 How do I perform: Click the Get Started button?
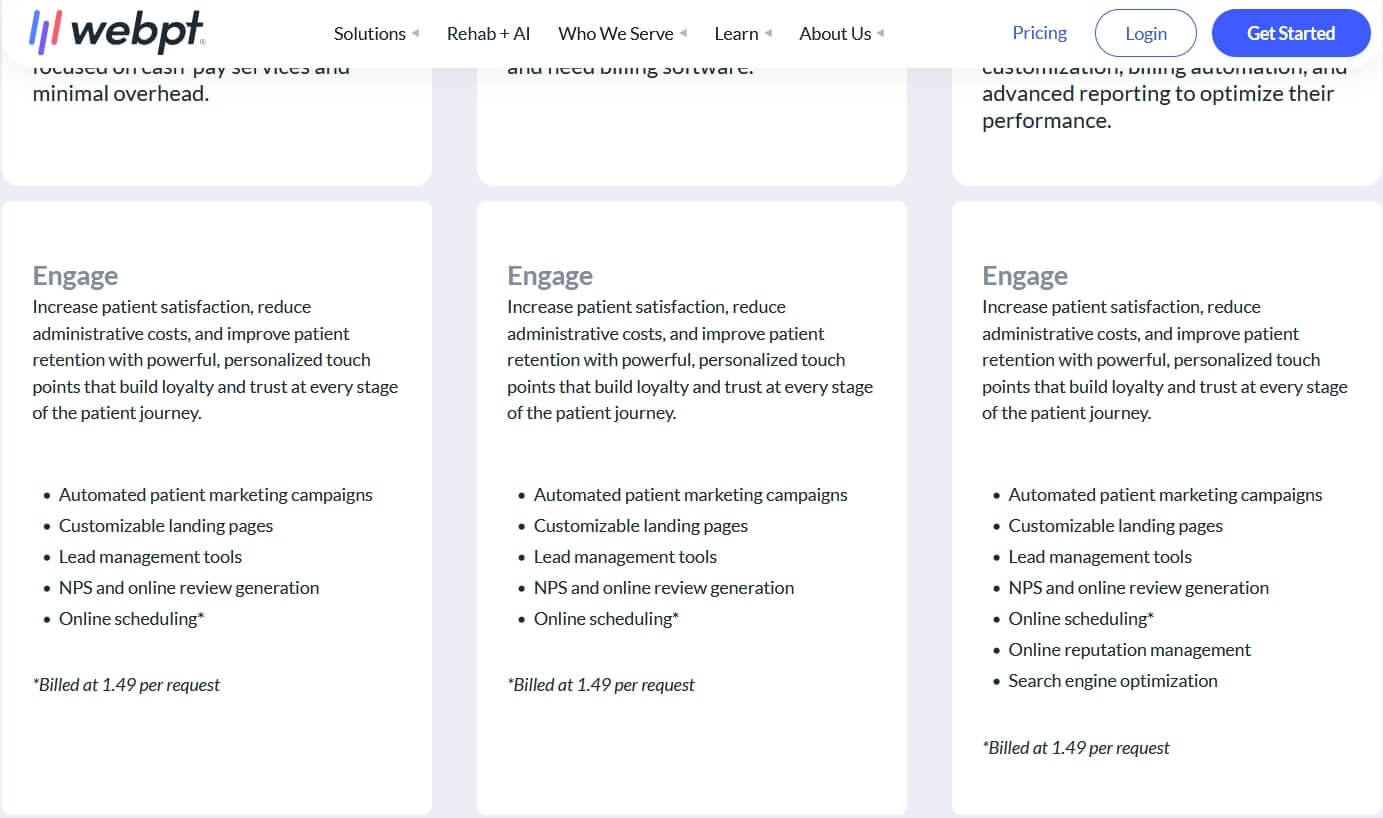pyautogui.click(x=1290, y=32)
